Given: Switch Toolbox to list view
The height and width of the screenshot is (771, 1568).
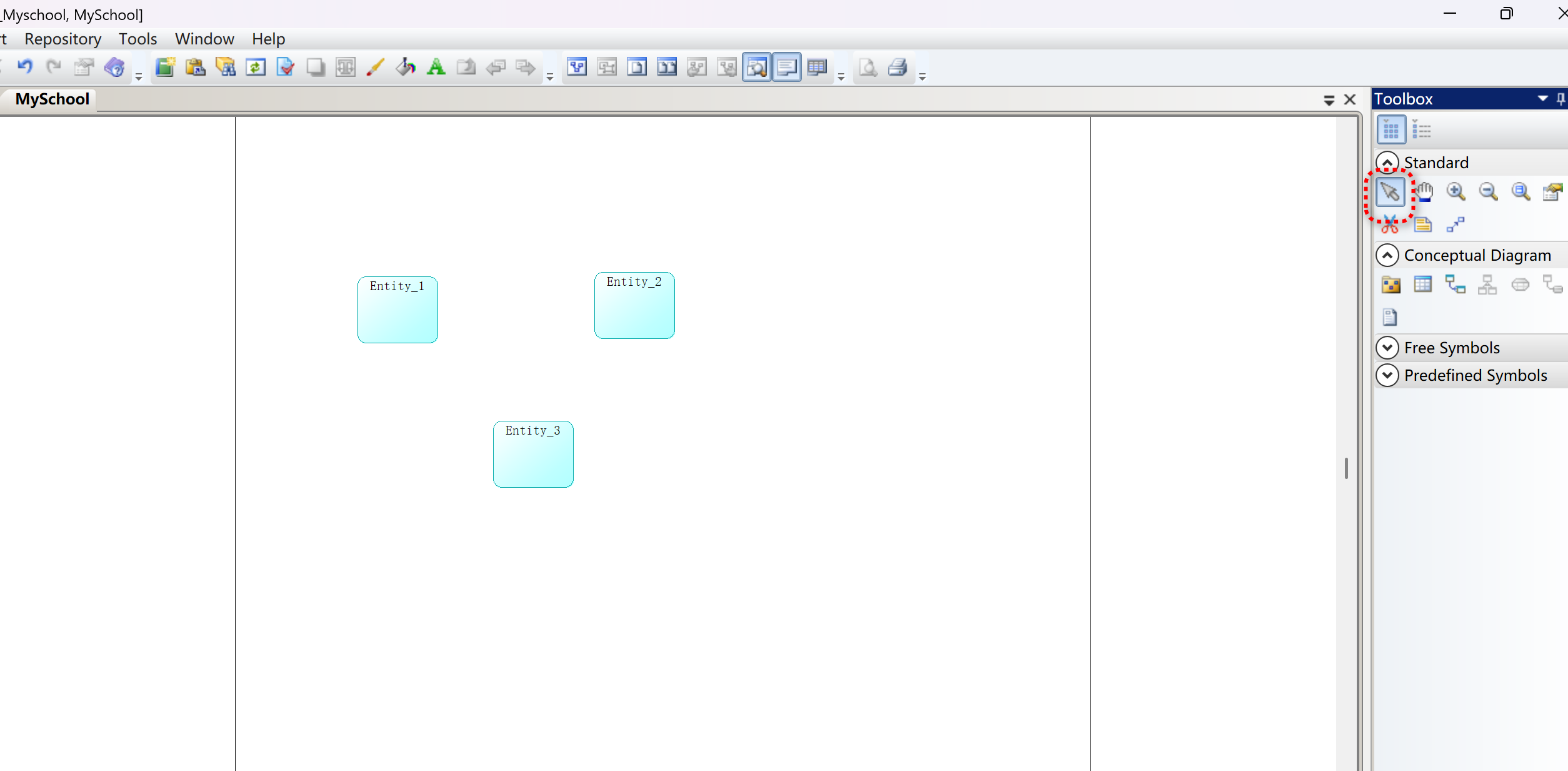Looking at the screenshot, I should tap(1421, 130).
